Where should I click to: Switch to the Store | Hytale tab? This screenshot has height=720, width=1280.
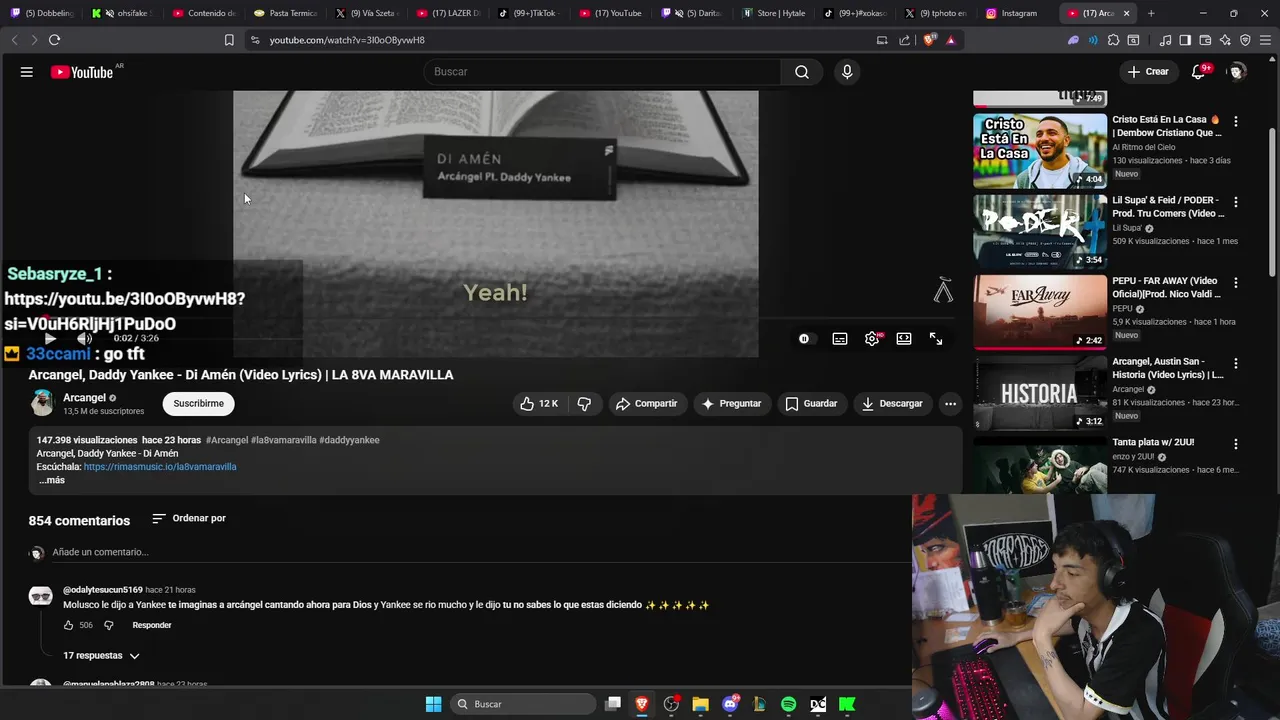tap(774, 13)
